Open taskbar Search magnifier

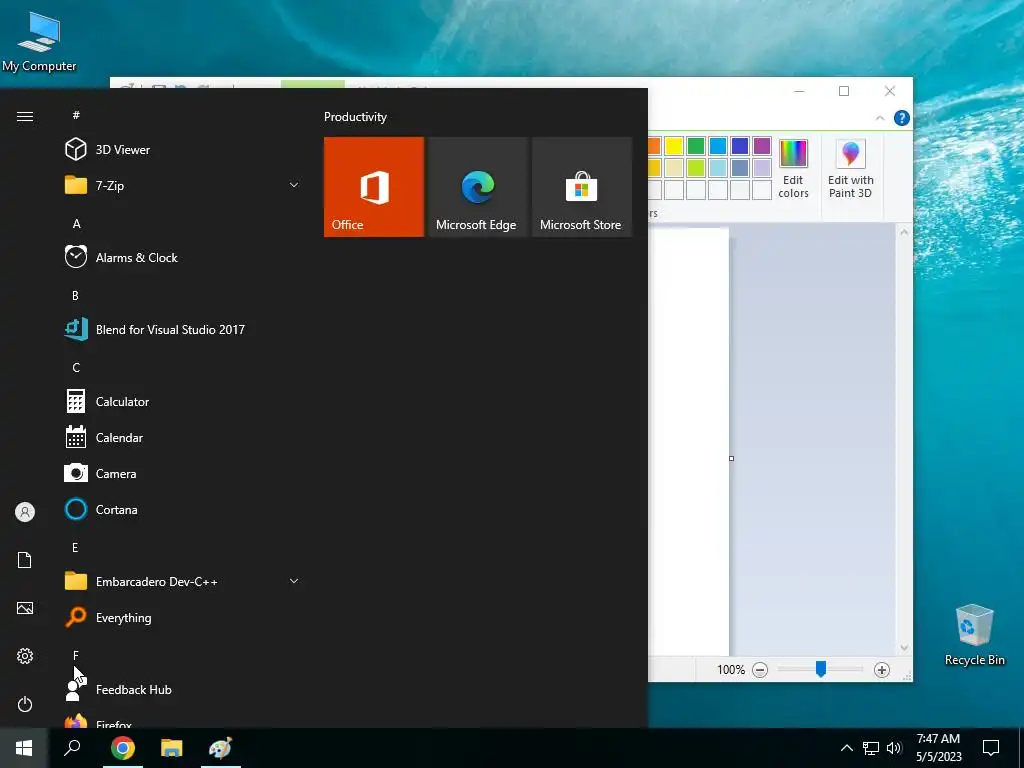coord(72,748)
